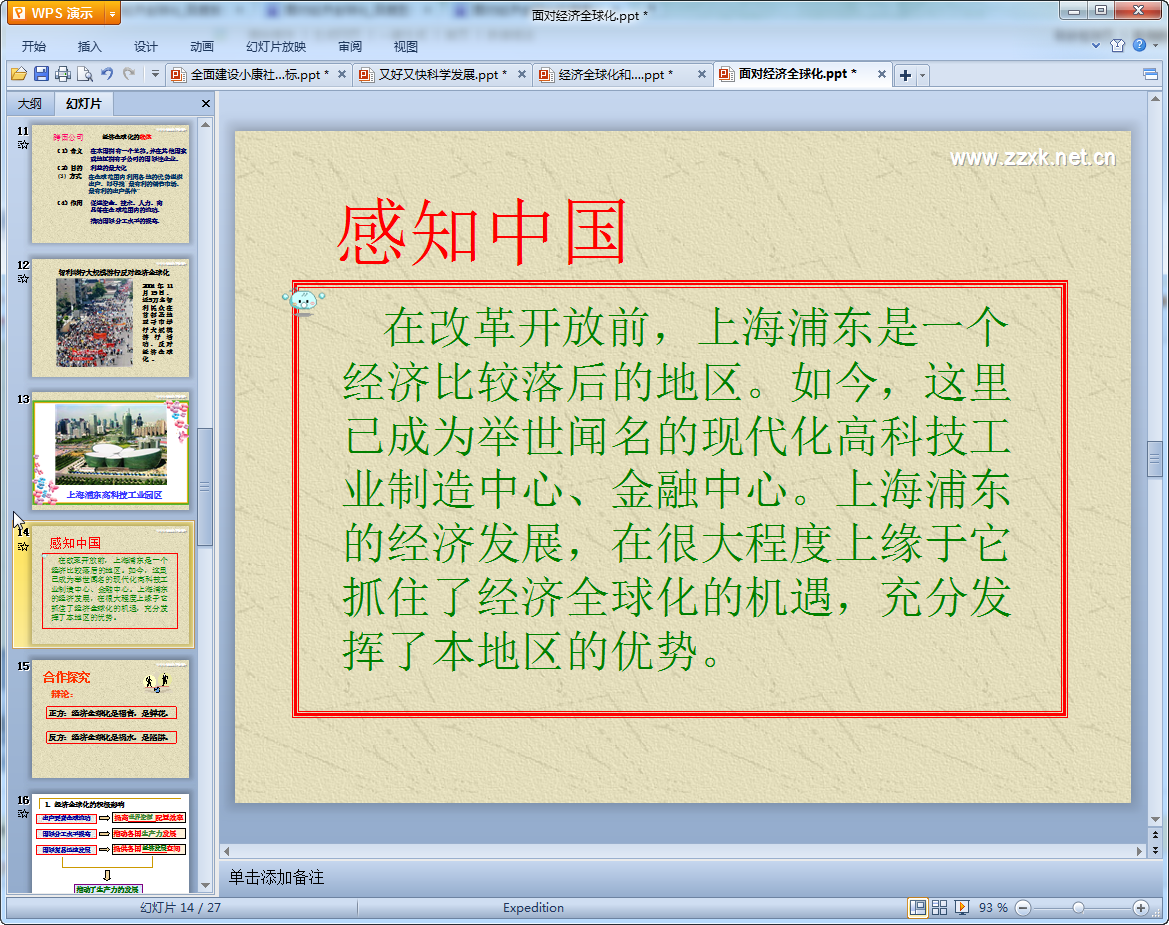The width and height of the screenshot is (1169, 925).
Task: Open the 动画 ribbon tab
Action: 201,46
